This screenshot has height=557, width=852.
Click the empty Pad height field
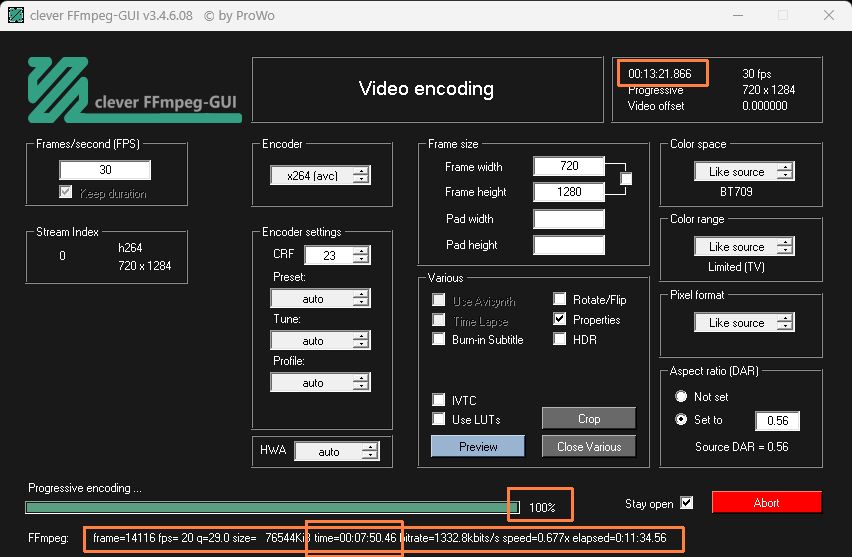point(569,245)
